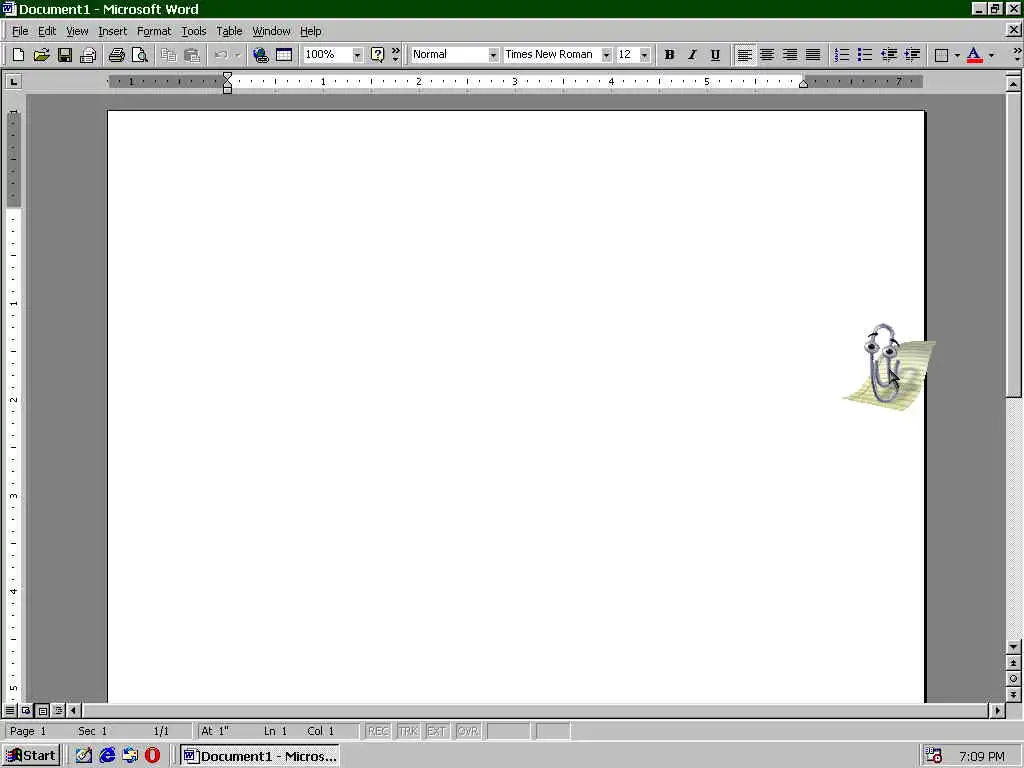Viewport: 1024px width, 768px height.
Task: Switch to Print Layout view button
Action: click(42, 710)
